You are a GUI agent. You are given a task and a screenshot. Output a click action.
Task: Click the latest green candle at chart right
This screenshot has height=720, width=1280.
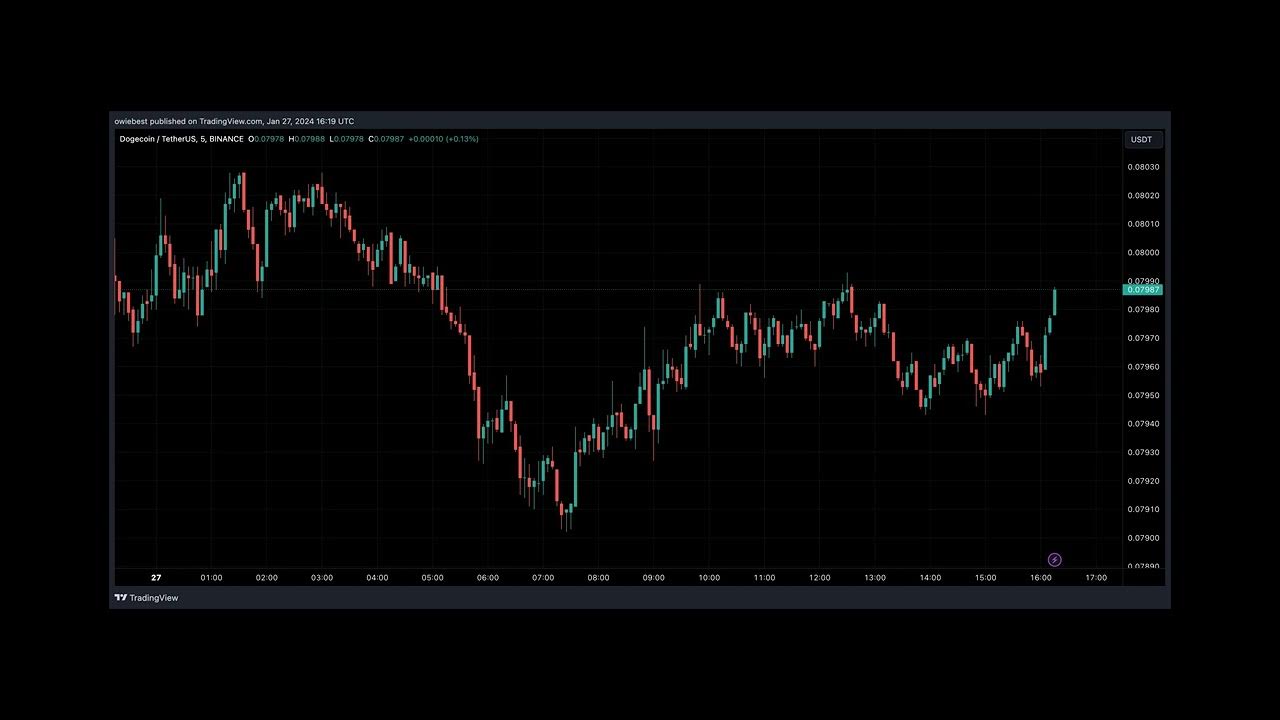click(1054, 301)
